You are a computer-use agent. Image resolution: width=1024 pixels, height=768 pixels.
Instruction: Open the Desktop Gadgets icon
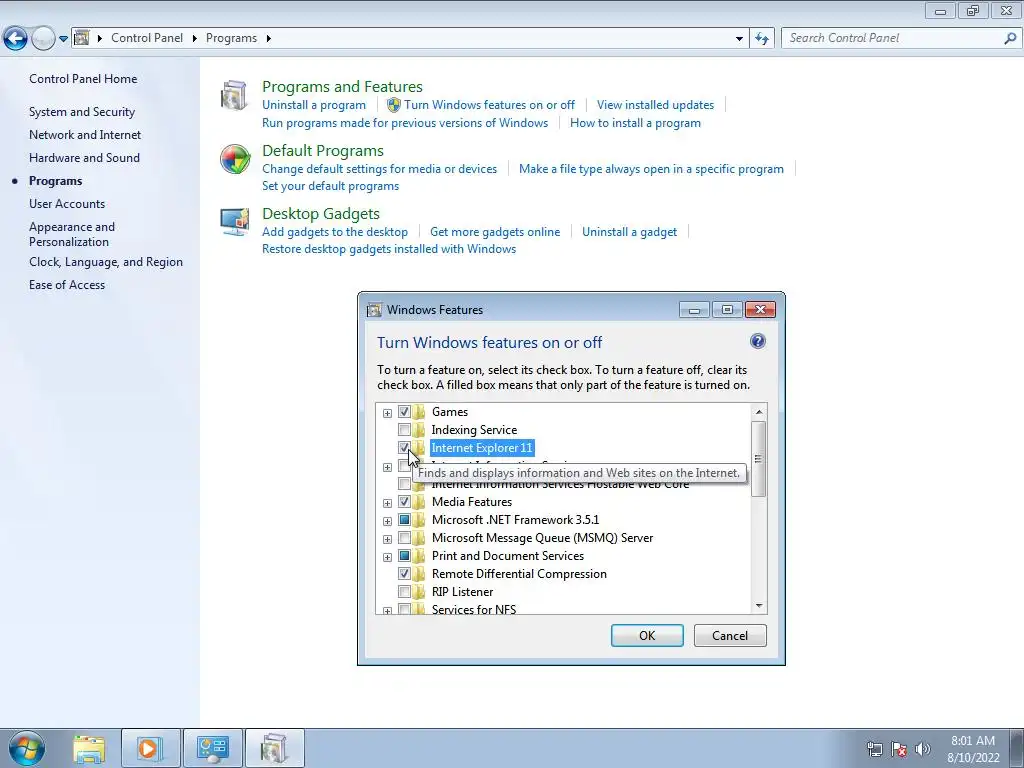[235, 222]
